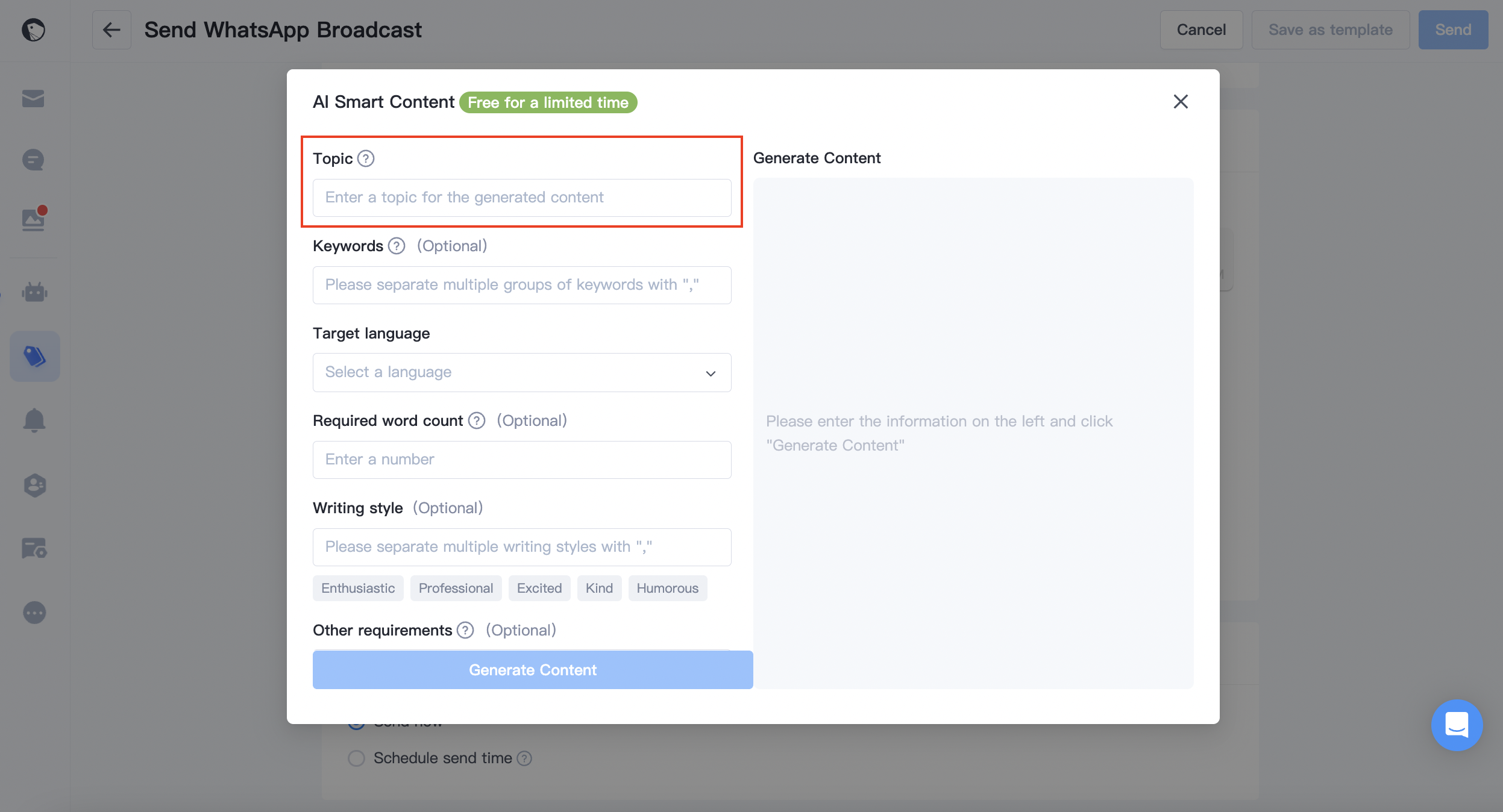Screen dimensions: 1503x812
Task: Click the Required word count help icon
Action: [477, 420]
